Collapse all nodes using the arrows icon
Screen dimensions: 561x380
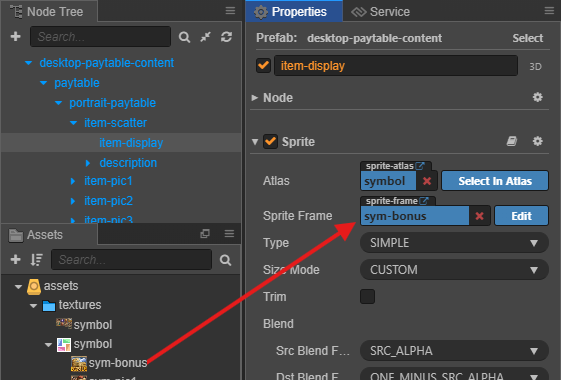(x=205, y=36)
